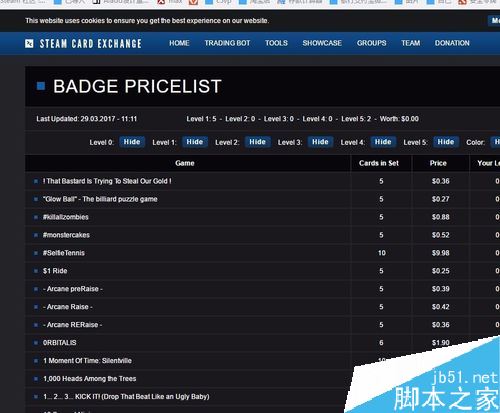
Task: Hide Level 1 badges
Action: 195,142
